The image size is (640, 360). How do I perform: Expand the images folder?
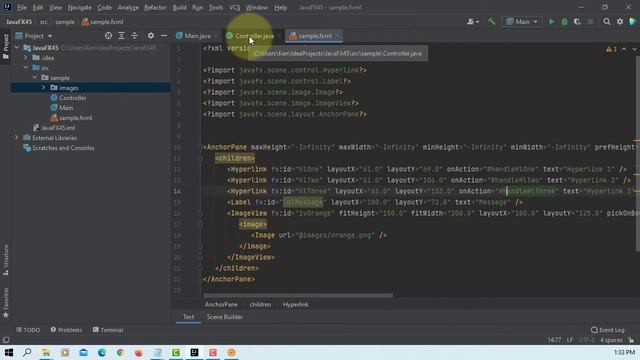44,88
